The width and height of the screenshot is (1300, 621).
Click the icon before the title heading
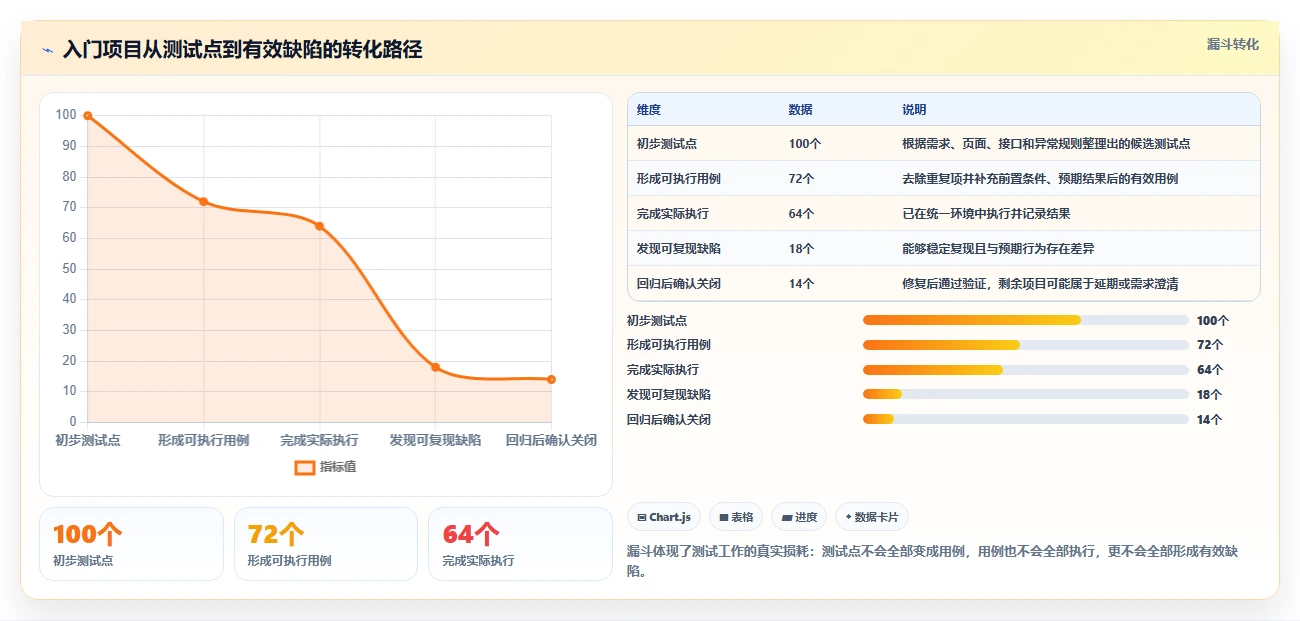[x=47, y=50]
